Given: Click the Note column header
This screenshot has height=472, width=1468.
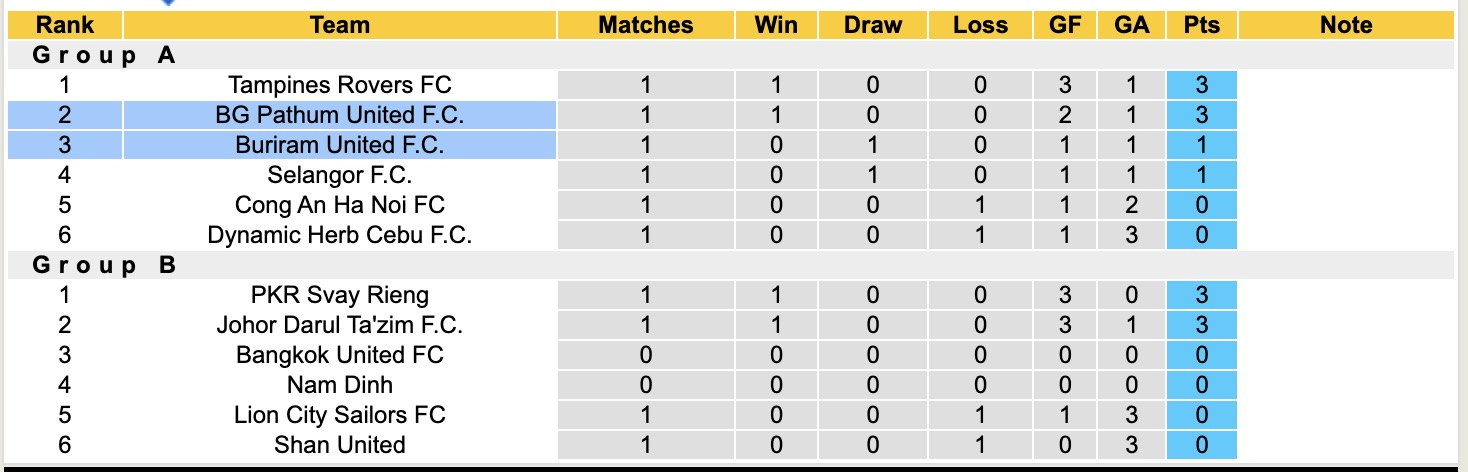Looking at the screenshot, I should click(x=1346, y=25).
